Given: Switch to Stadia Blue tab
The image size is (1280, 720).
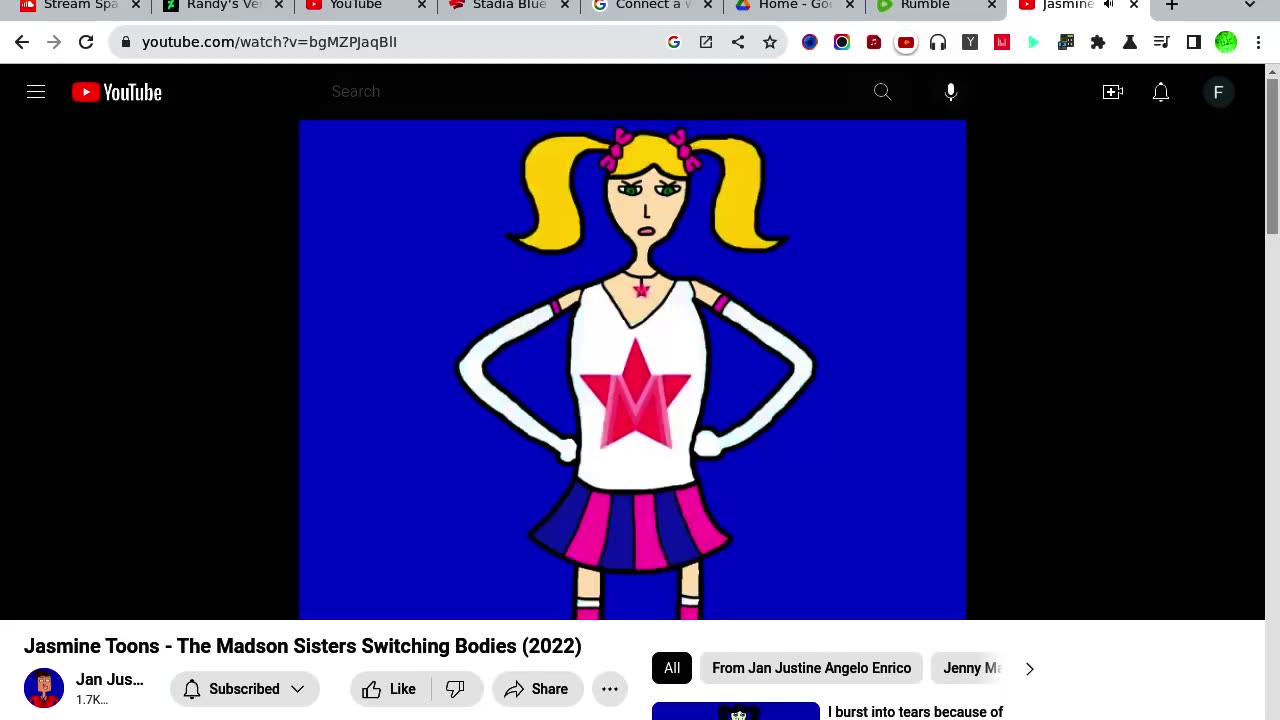Looking at the screenshot, I should [510, 5].
